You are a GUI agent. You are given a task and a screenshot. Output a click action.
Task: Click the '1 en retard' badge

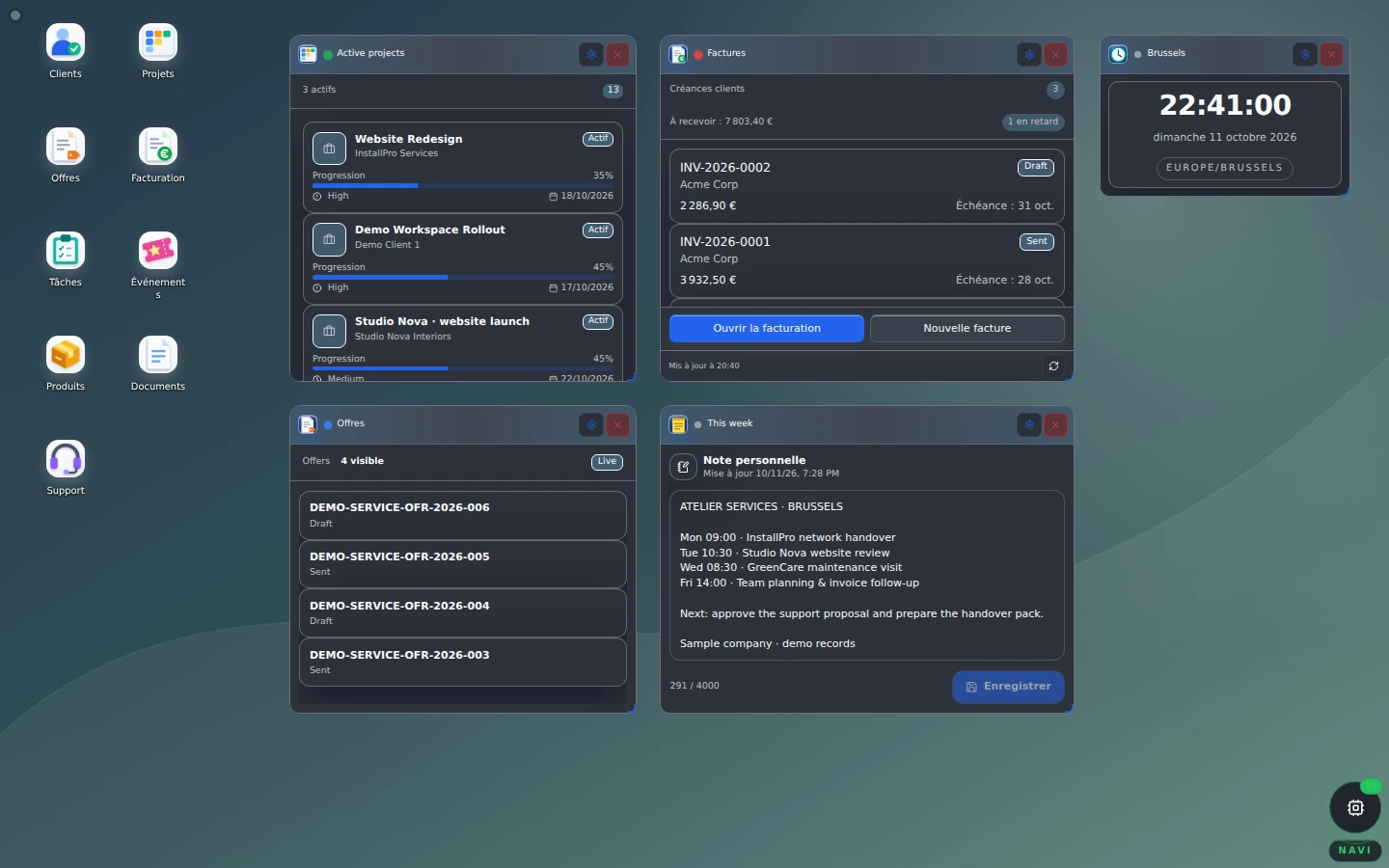click(1033, 122)
